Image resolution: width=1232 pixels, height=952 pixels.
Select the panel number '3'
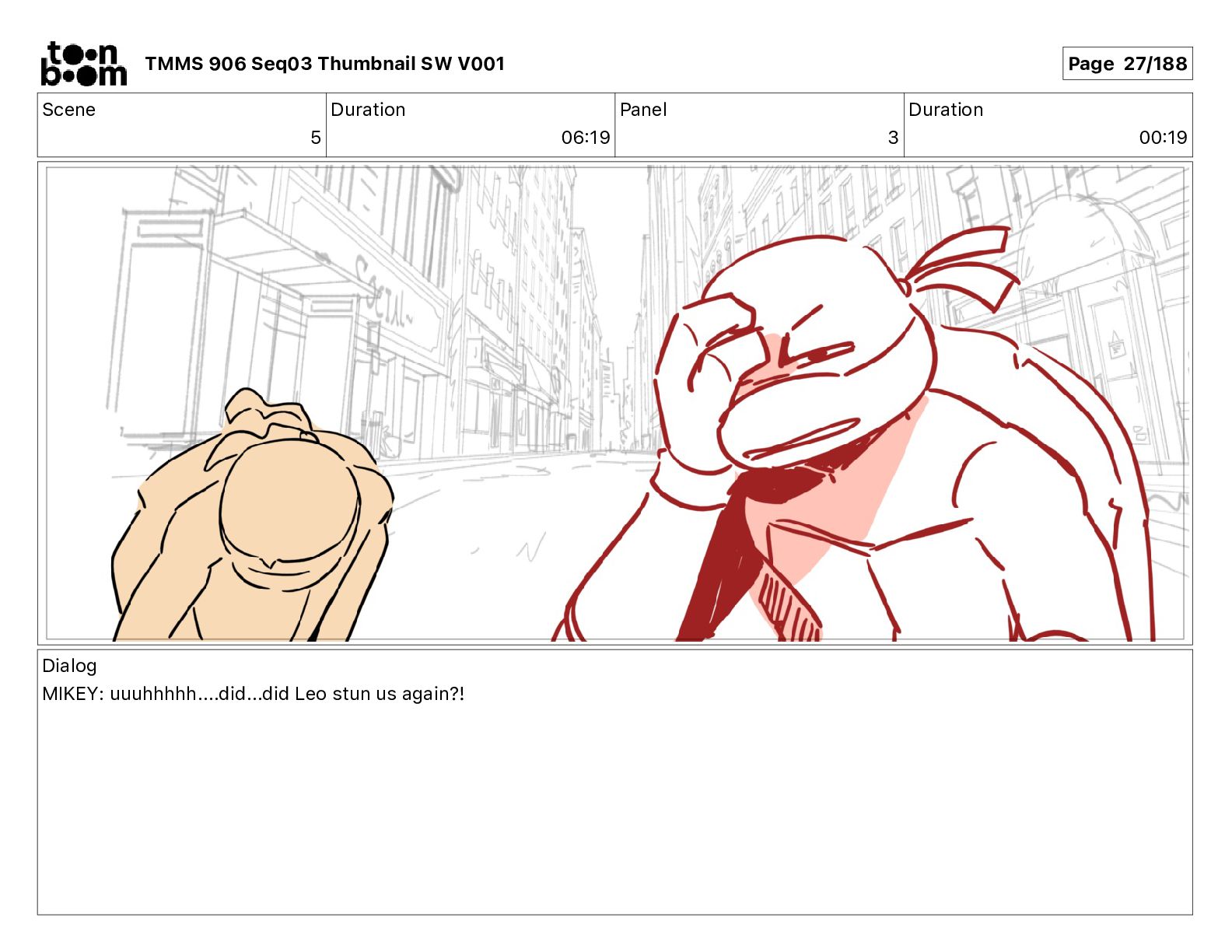(x=894, y=138)
